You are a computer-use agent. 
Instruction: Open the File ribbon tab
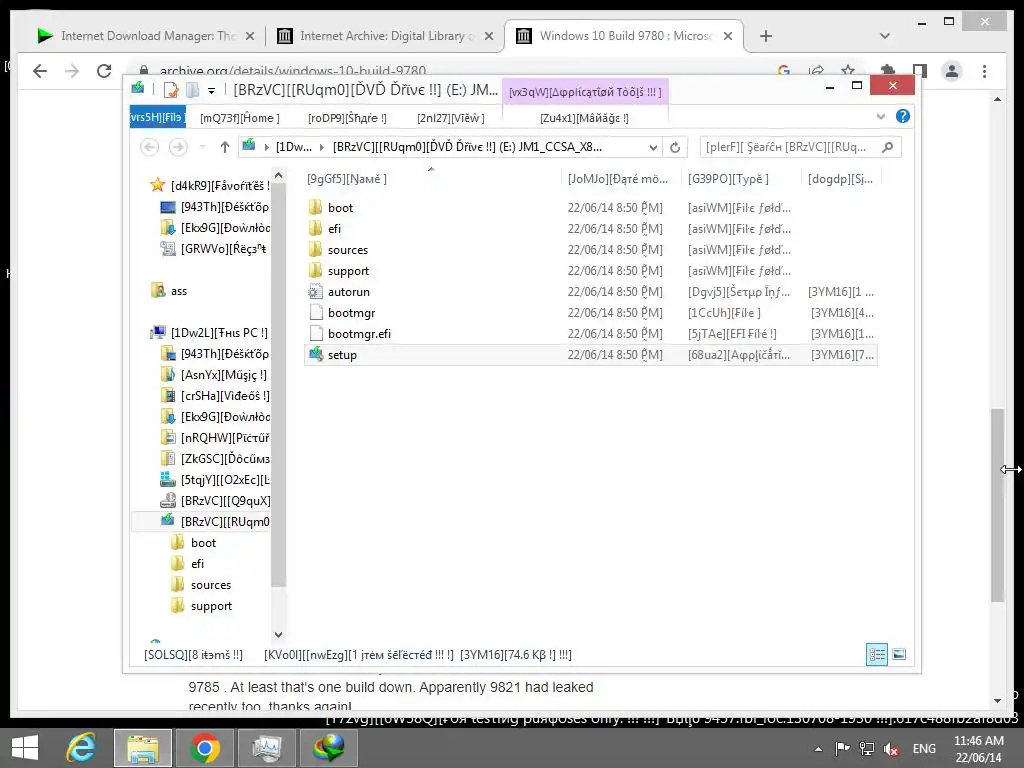point(157,118)
